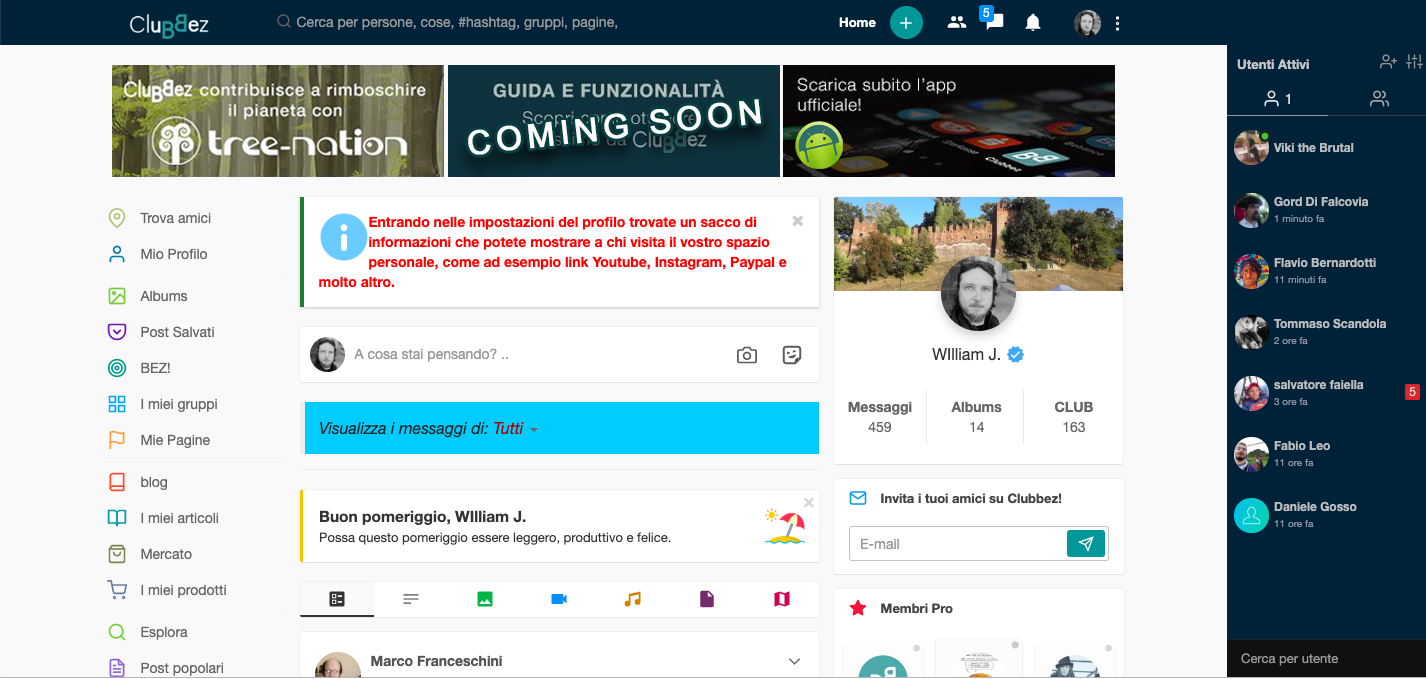Open the official app download banner
Image resolution: width=1426 pixels, height=679 pixels.
[x=949, y=121]
